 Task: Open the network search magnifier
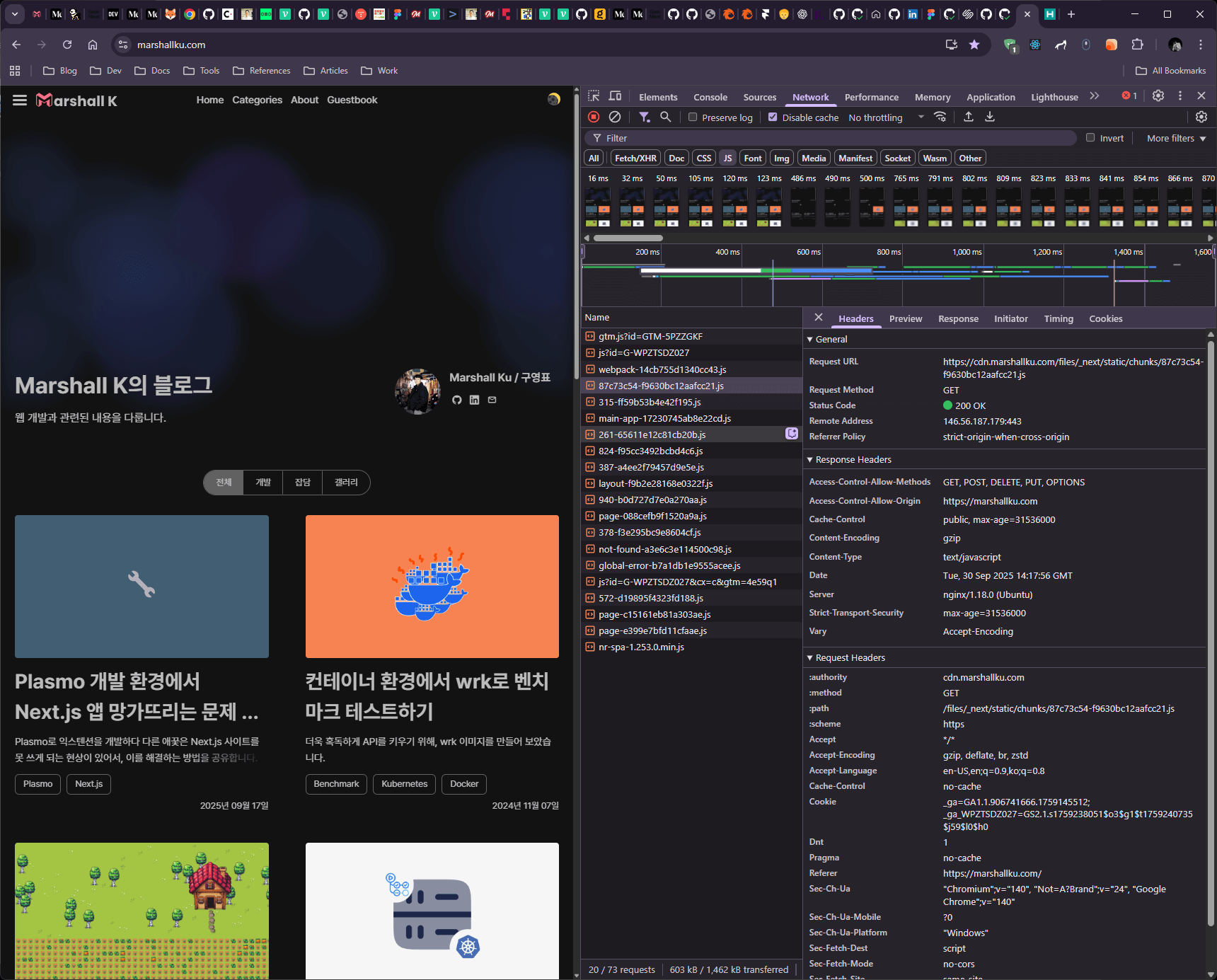(x=665, y=117)
